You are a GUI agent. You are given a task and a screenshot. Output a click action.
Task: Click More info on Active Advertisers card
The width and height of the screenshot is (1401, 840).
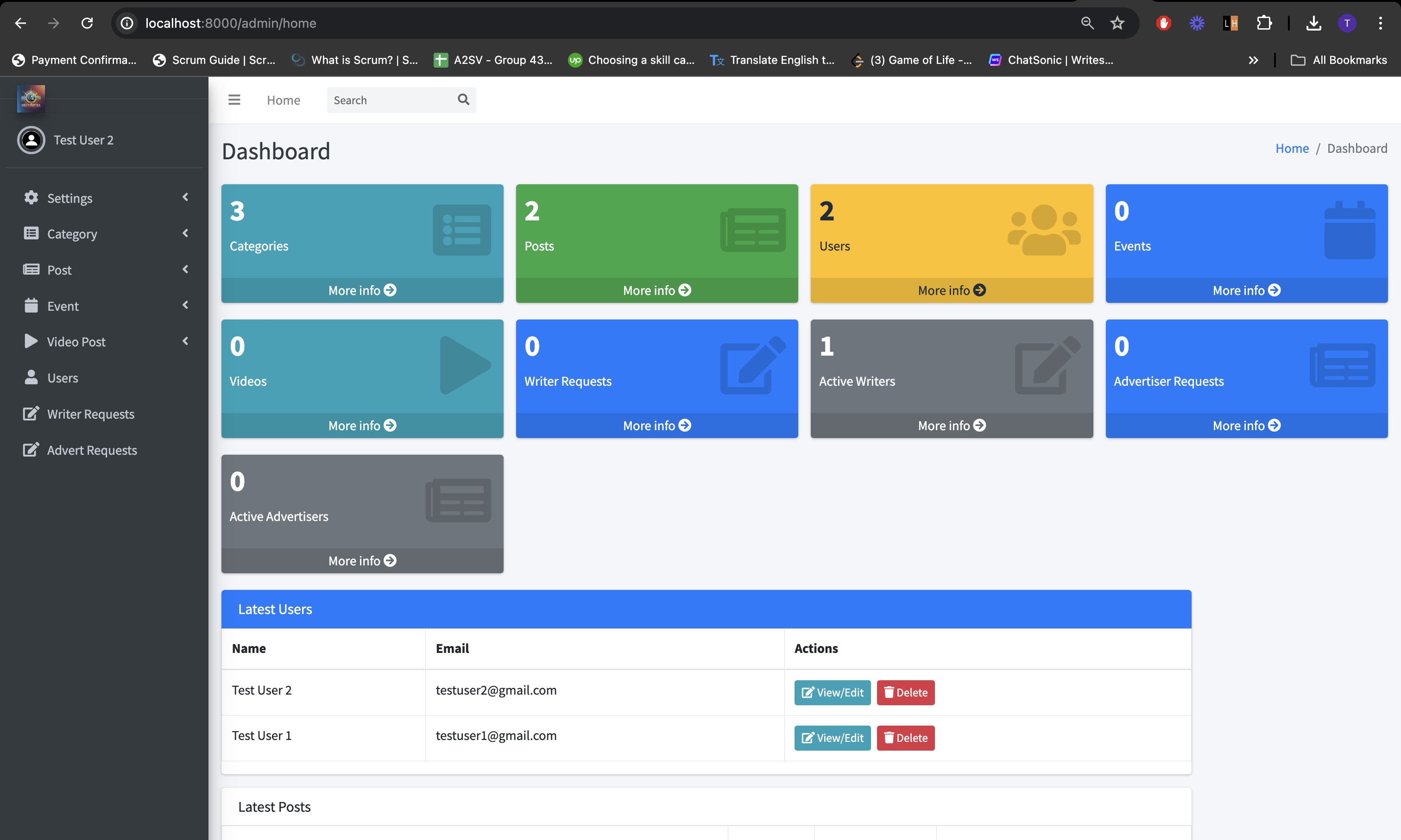[362, 561]
